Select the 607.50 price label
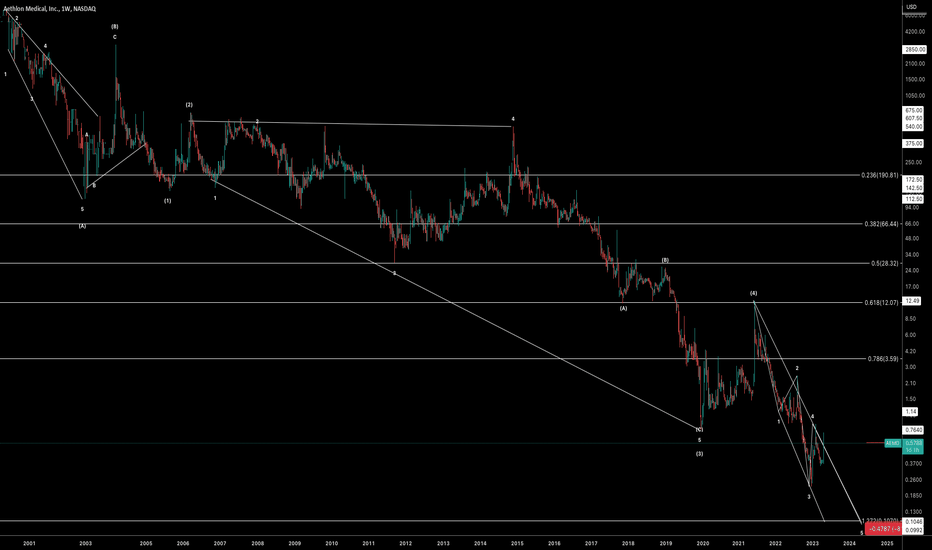This screenshot has height=550, width=932. click(913, 118)
